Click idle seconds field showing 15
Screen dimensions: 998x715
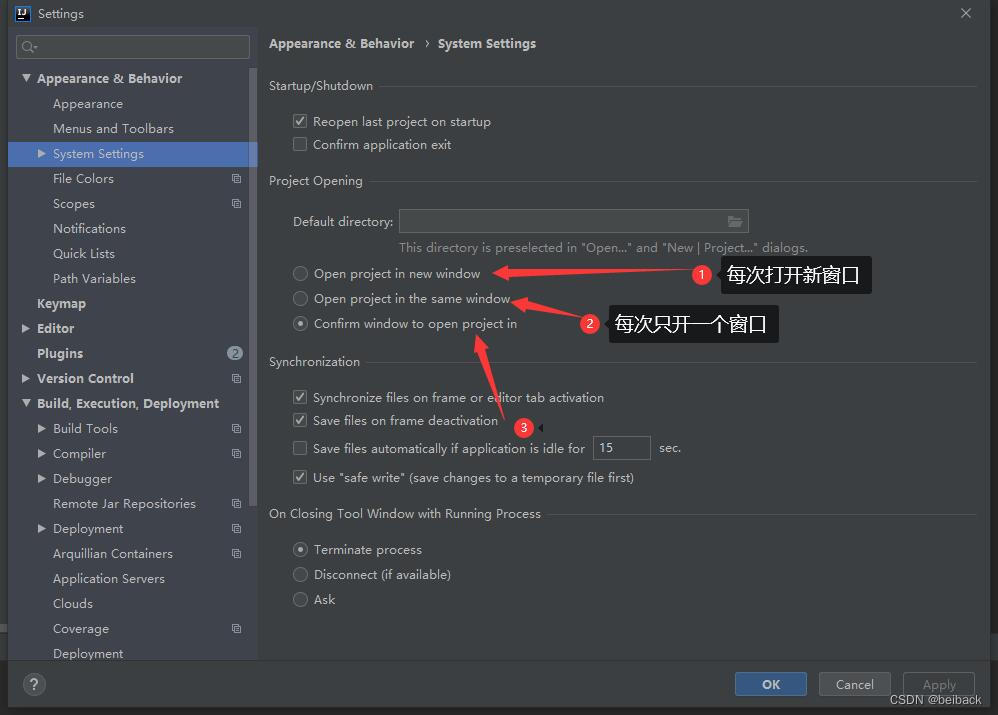point(622,448)
